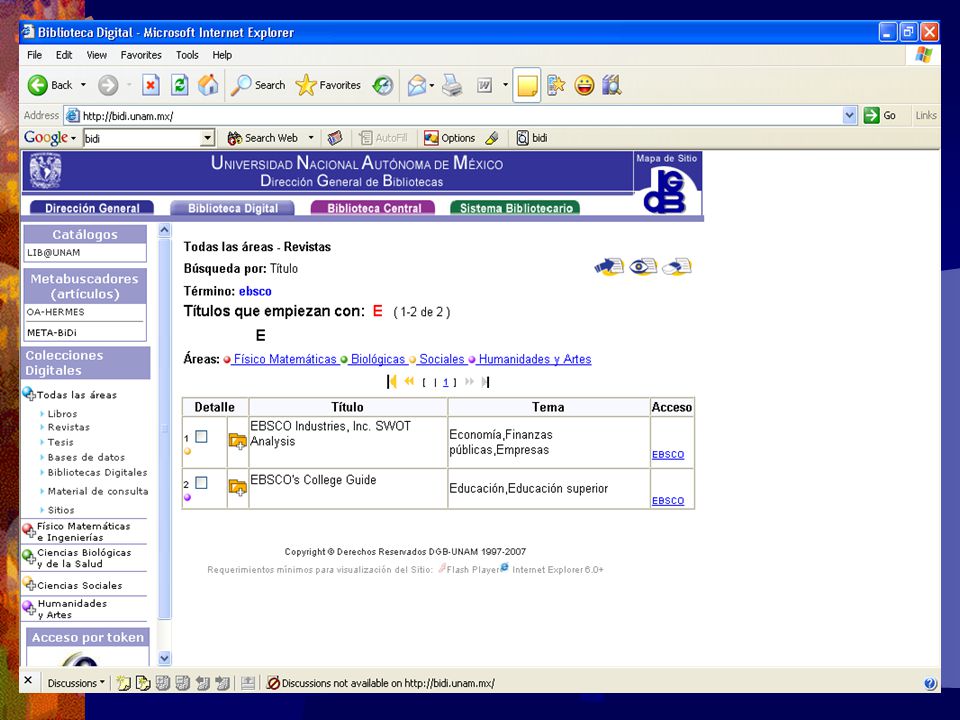The height and width of the screenshot is (720, 960).
Task: Refresh the page with green arrows icon
Action: coord(179,85)
